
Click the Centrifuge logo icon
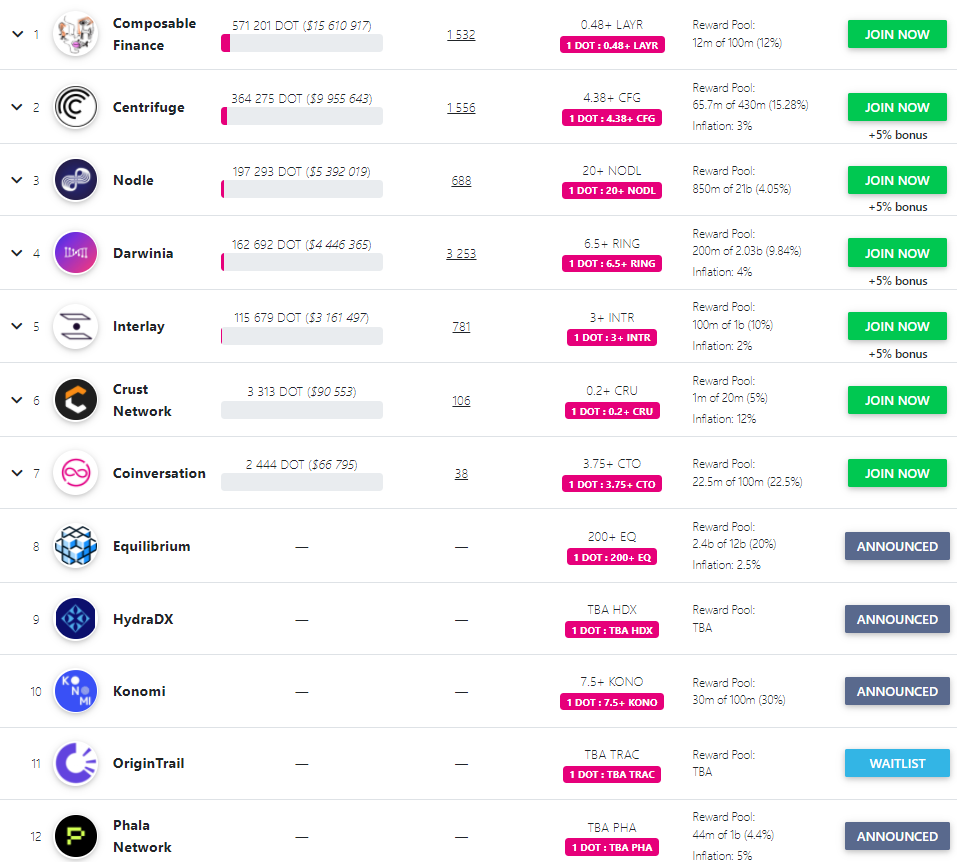(76, 107)
